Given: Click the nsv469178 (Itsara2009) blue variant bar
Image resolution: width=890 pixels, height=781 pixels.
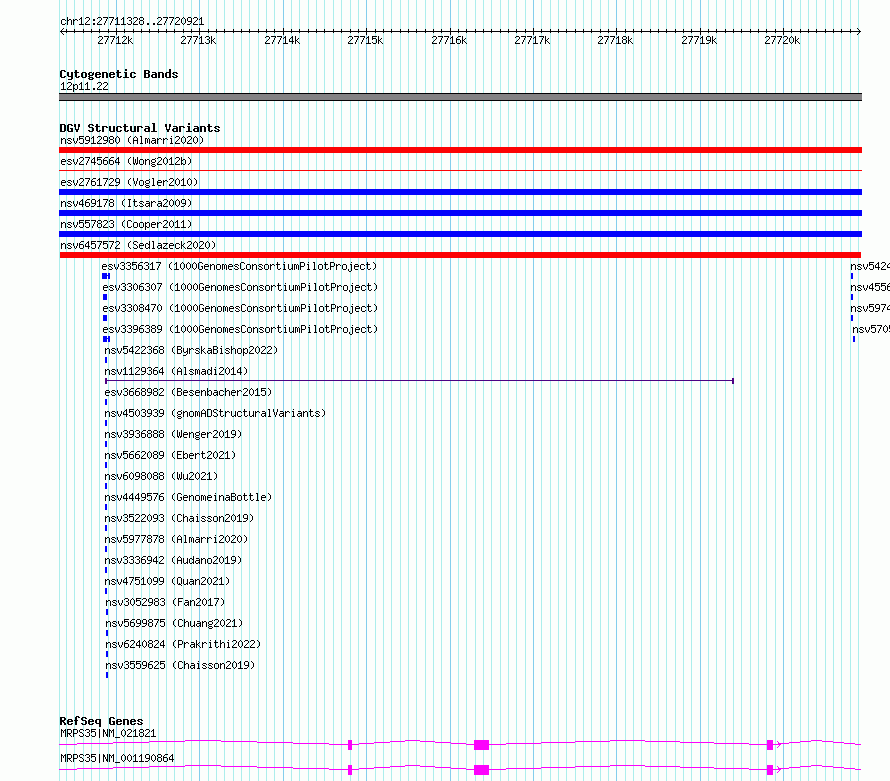Looking at the screenshot, I should click(460, 213).
